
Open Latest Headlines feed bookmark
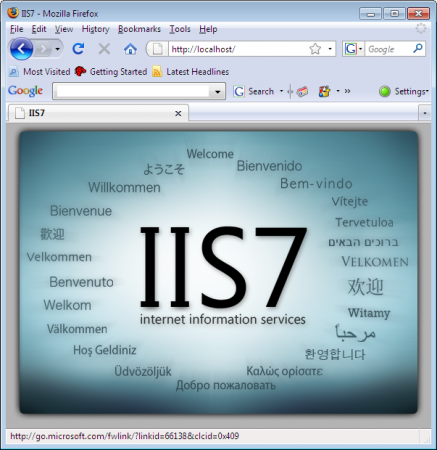pos(191,72)
